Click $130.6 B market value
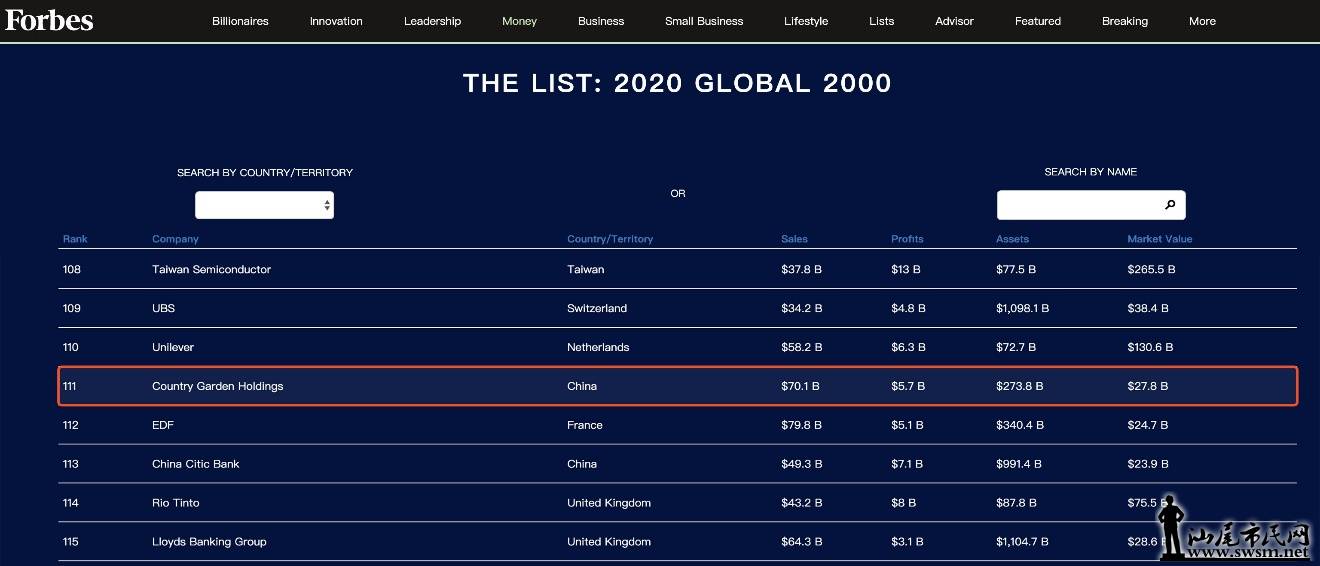The image size is (1320, 566). coord(1150,347)
